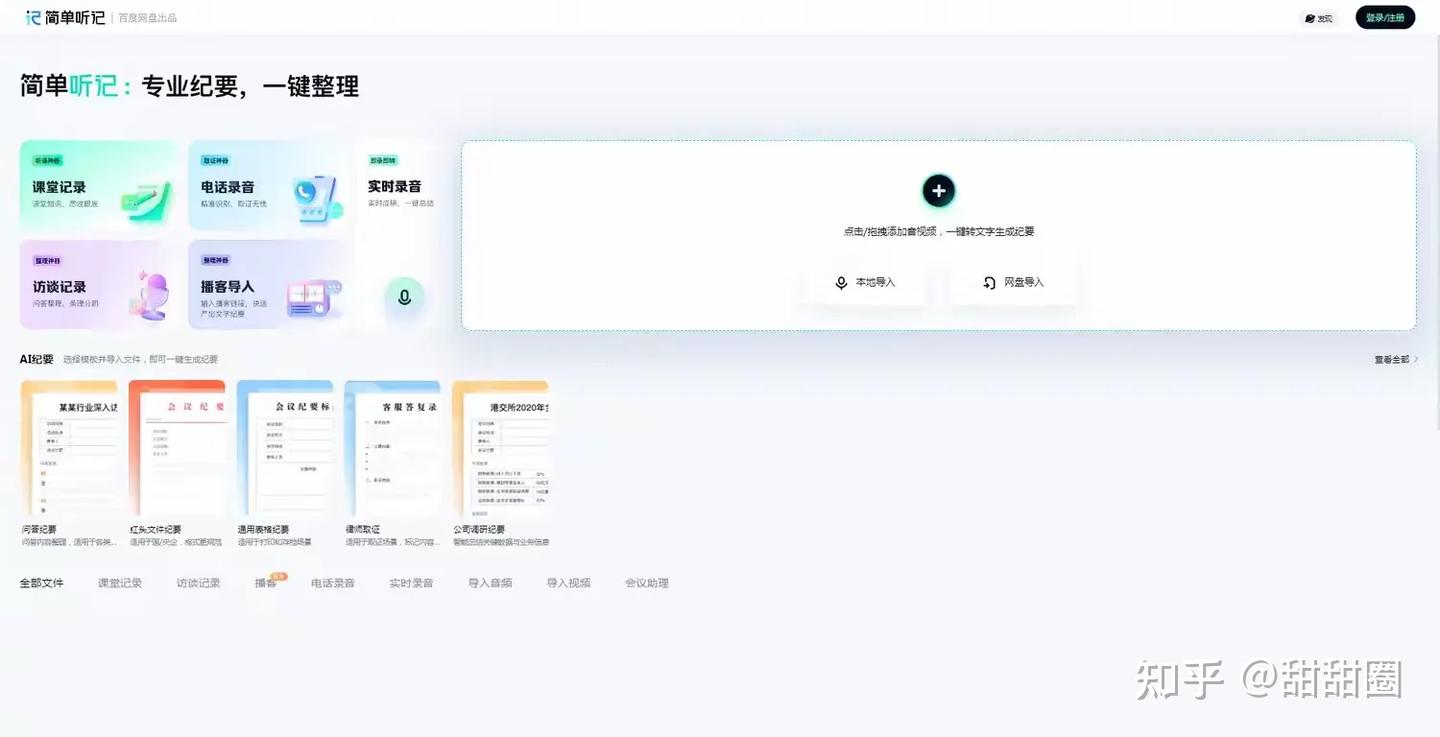This screenshot has height=737, width=1440.
Task: Switch to the 访谈记录 tab
Action: 199,583
